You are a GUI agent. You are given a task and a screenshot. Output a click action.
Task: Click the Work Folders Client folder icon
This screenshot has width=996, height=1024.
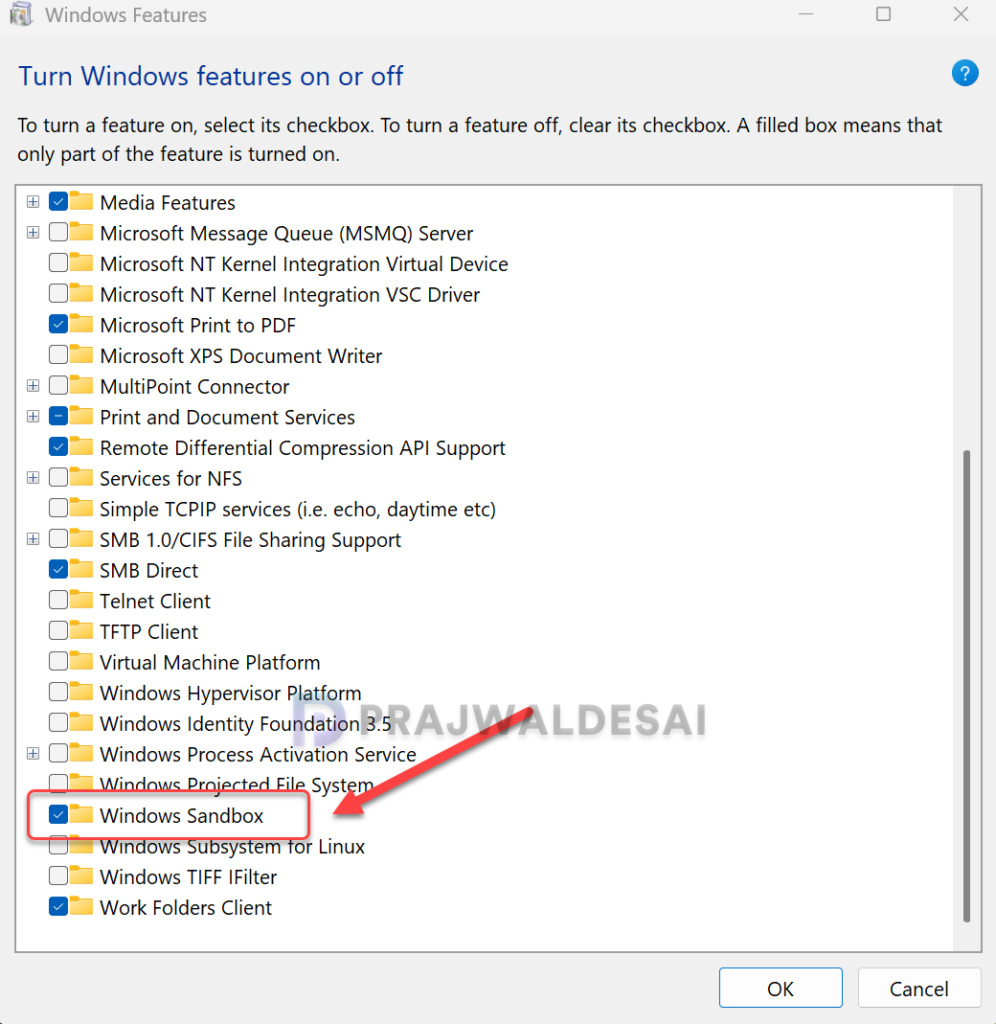coord(82,906)
